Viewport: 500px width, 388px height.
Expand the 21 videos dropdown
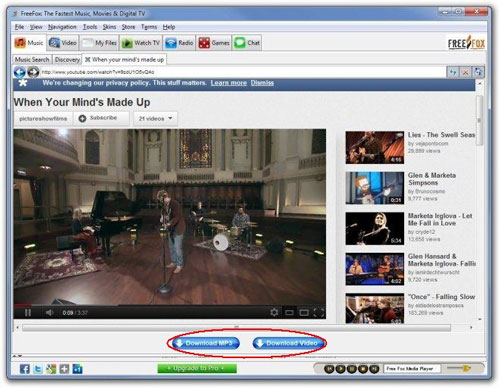155,119
